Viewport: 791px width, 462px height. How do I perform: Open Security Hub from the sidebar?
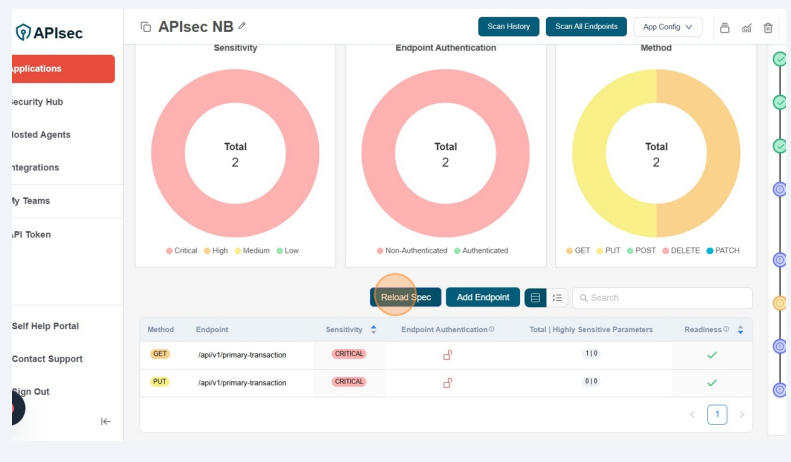pyautogui.click(x=38, y=102)
